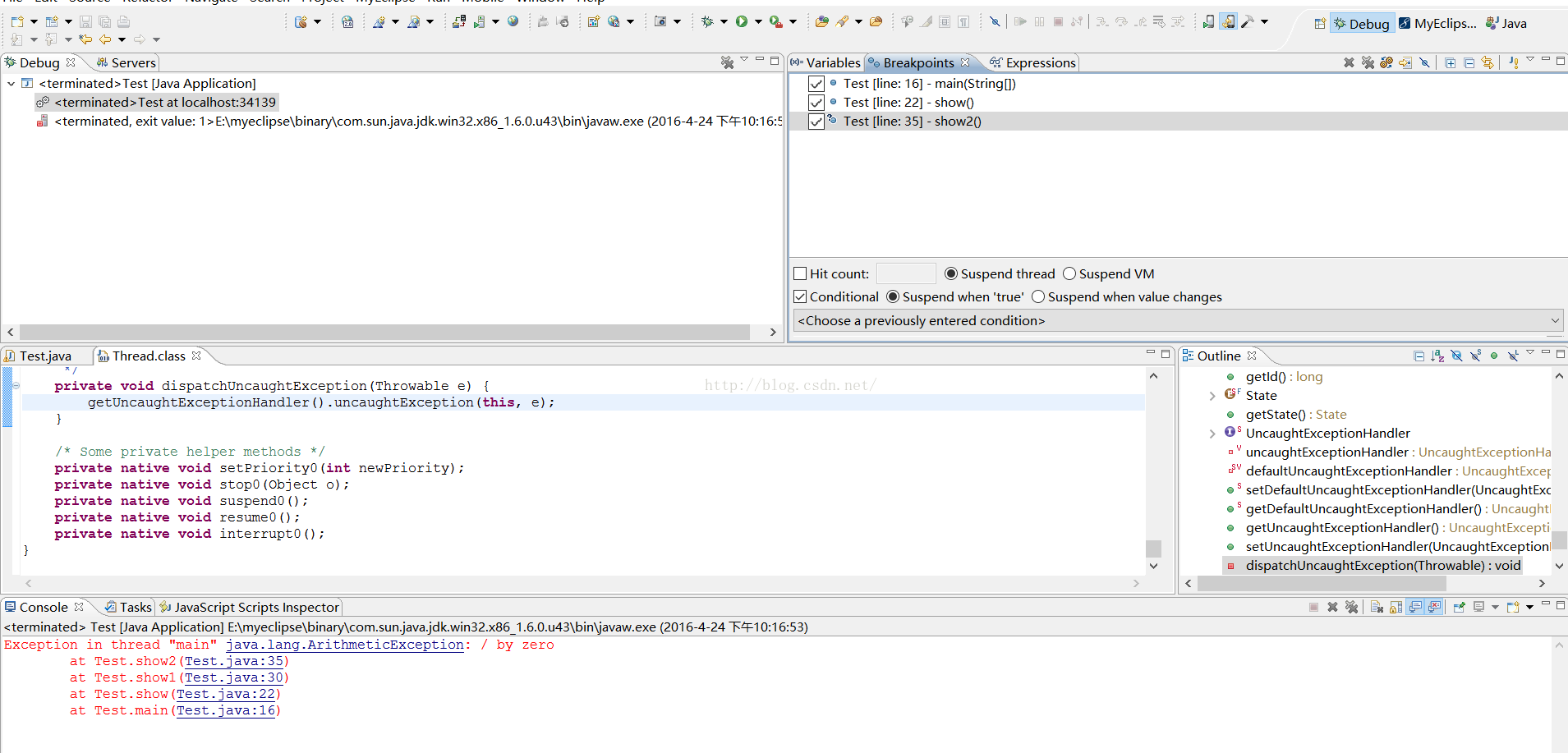The image size is (1568, 753).
Task: Click the green Run button in toolbar
Action: (x=742, y=22)
